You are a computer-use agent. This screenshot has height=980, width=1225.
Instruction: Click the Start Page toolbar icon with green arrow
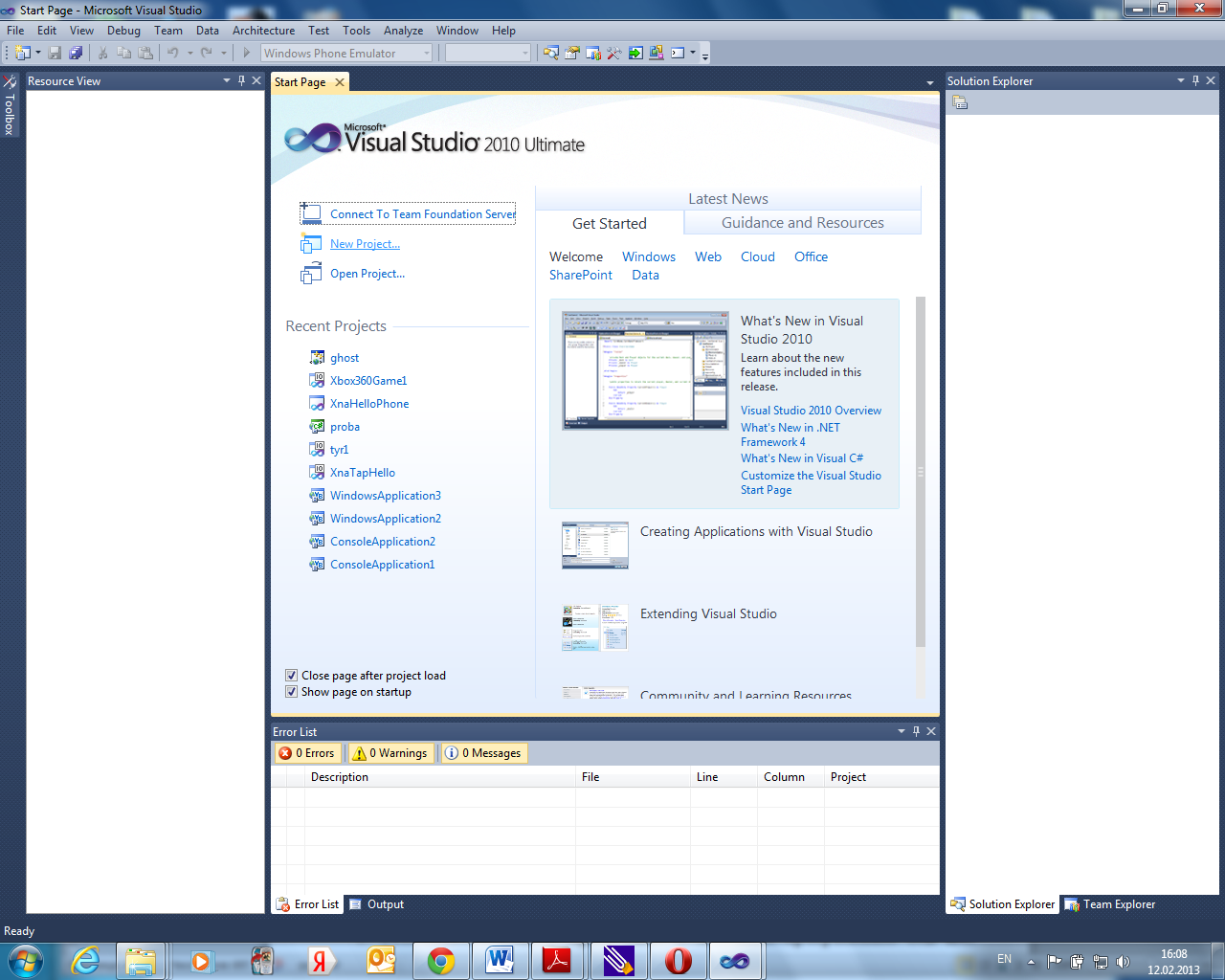click(x=635, y=54)
